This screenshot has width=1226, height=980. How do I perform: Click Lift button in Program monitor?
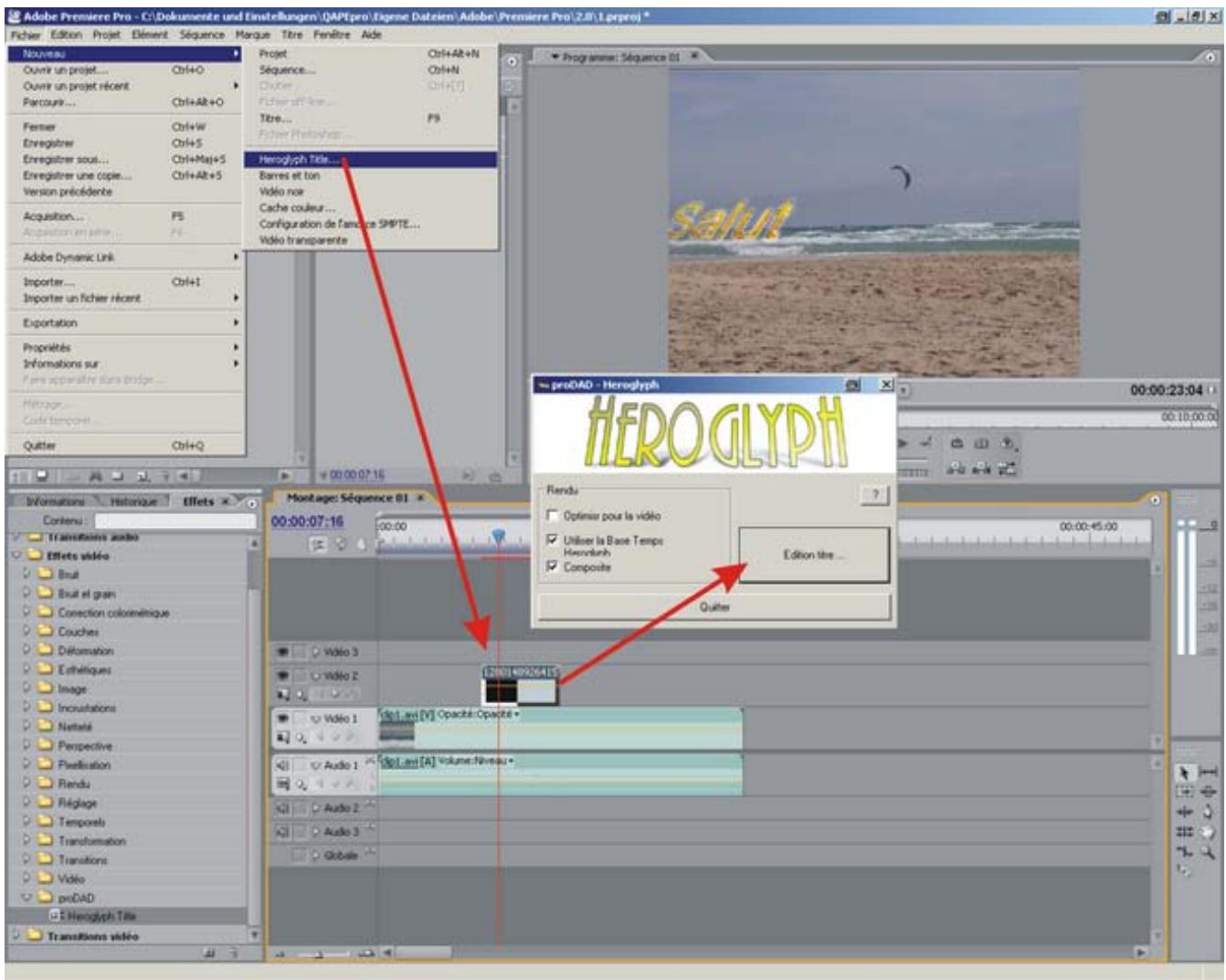[956, 469]
